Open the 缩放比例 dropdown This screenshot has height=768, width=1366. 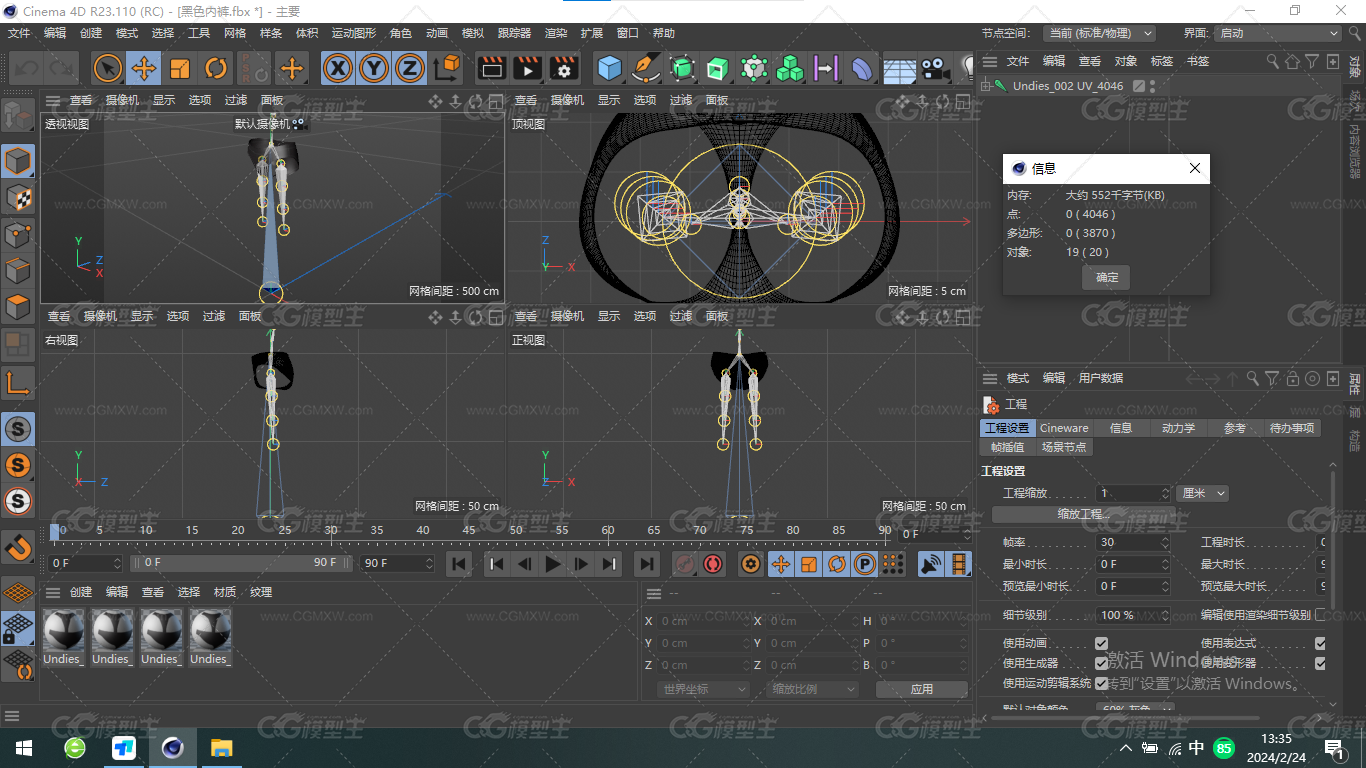click(x=814, y=689)
